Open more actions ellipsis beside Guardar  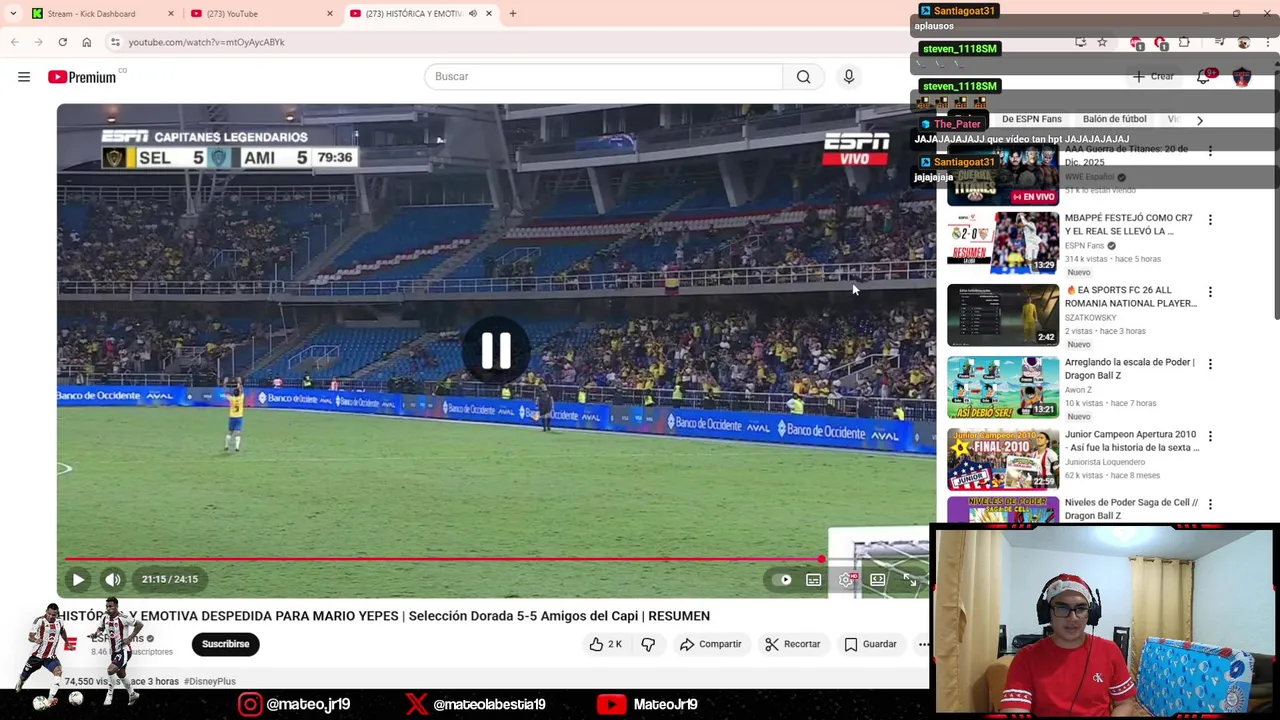[x=923, y=644]
